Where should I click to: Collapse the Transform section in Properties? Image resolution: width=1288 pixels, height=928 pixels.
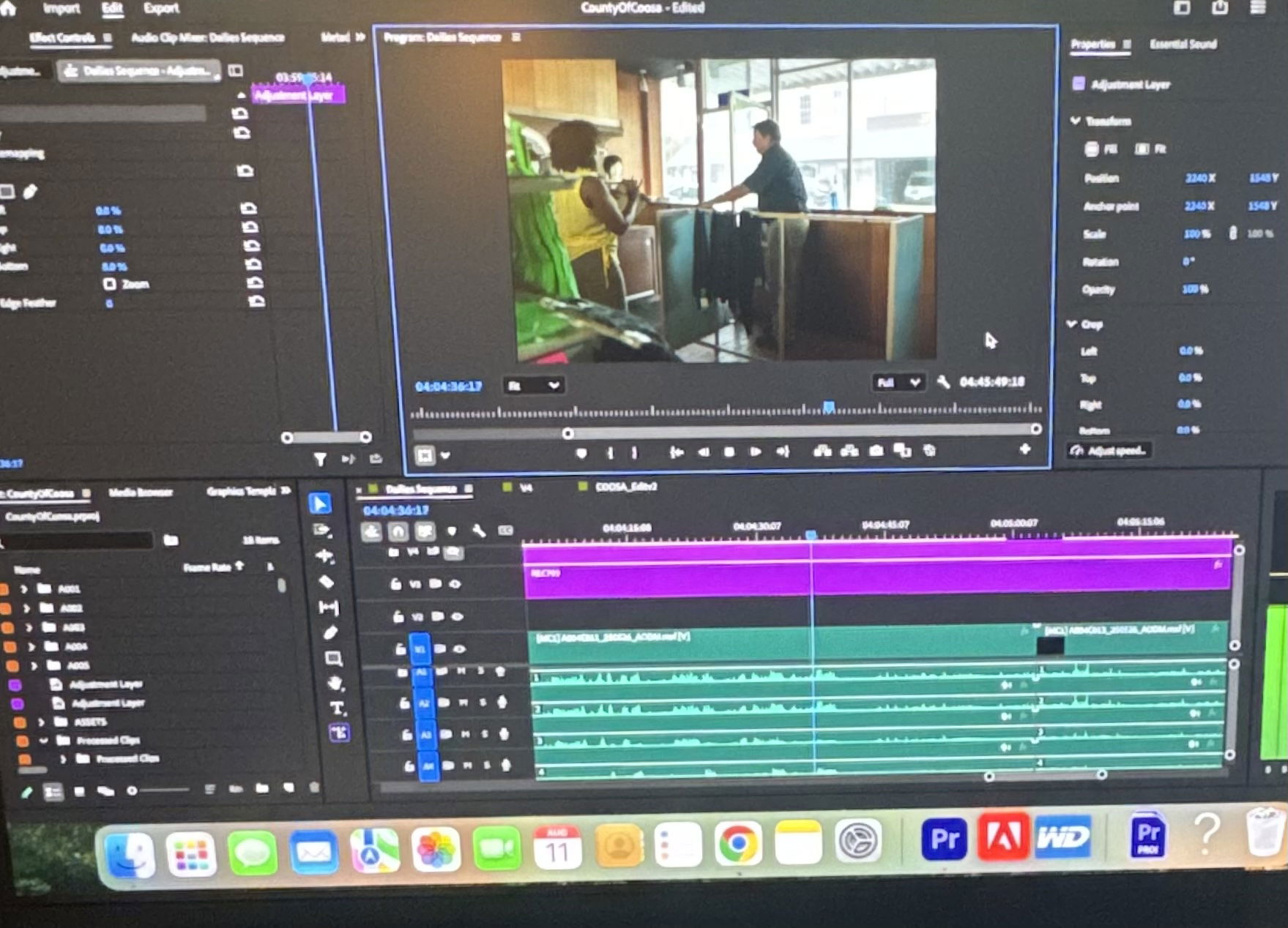(1075, 121)
